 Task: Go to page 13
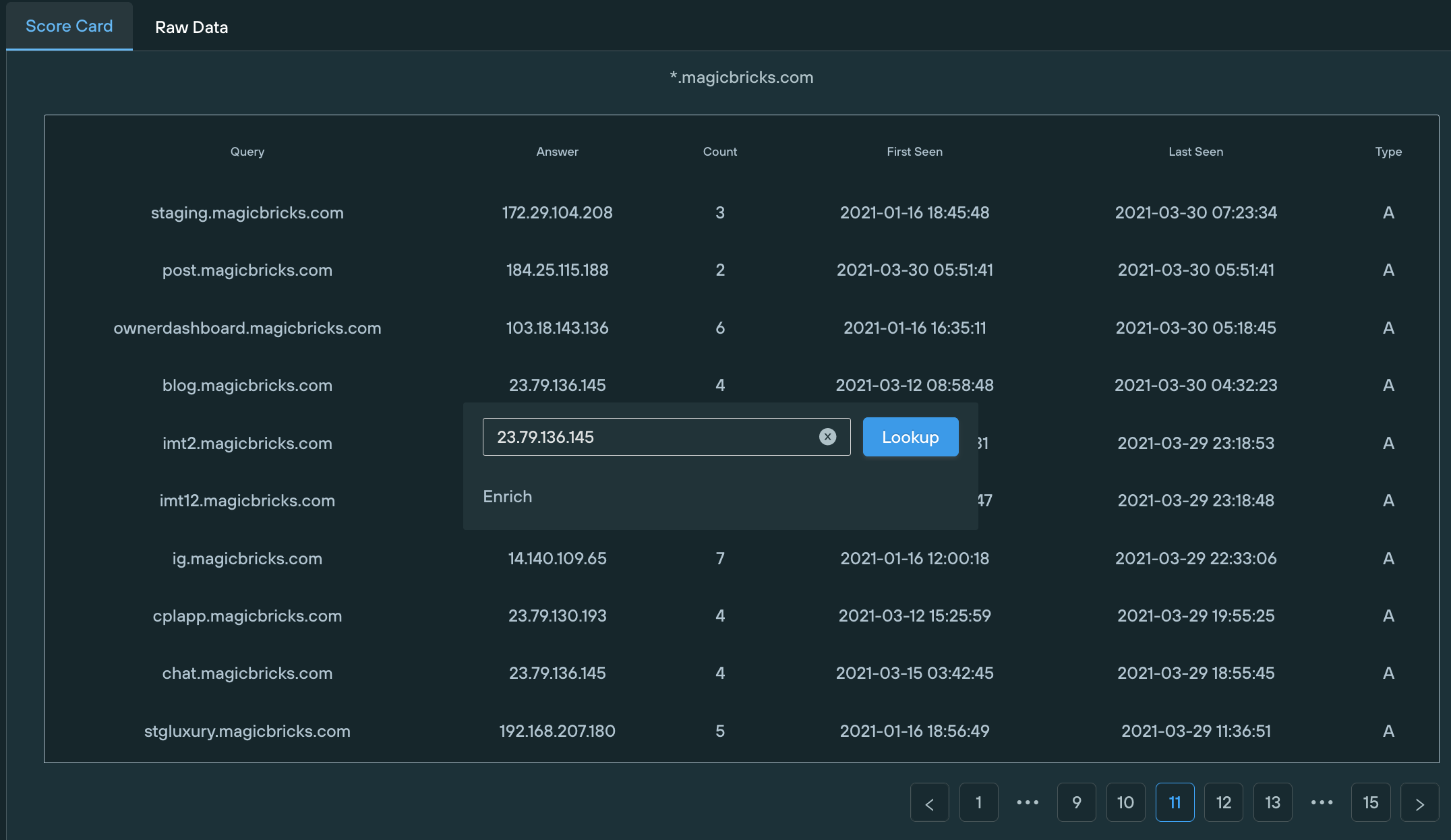coord(1272,802)
